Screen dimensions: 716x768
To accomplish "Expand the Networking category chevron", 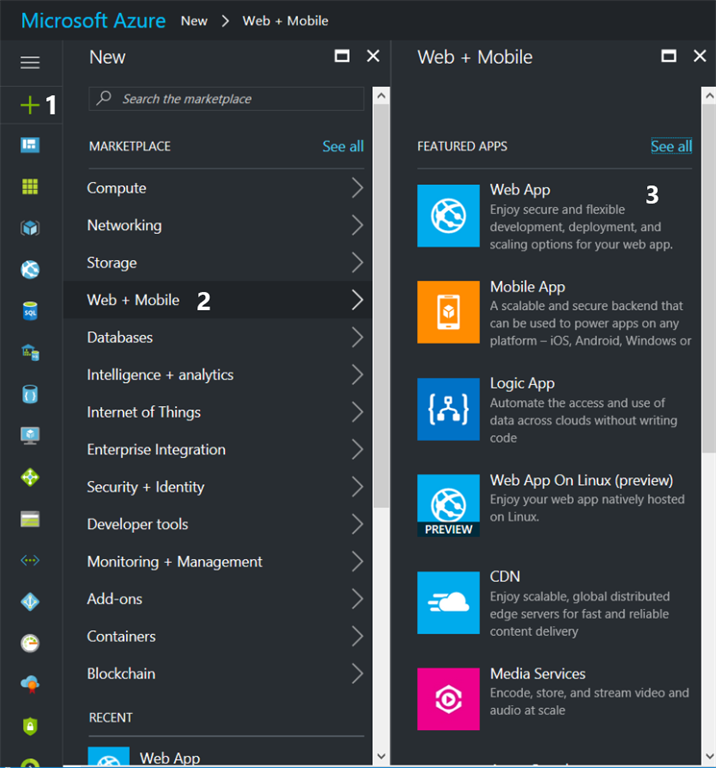I will click(x=358, y=225).
